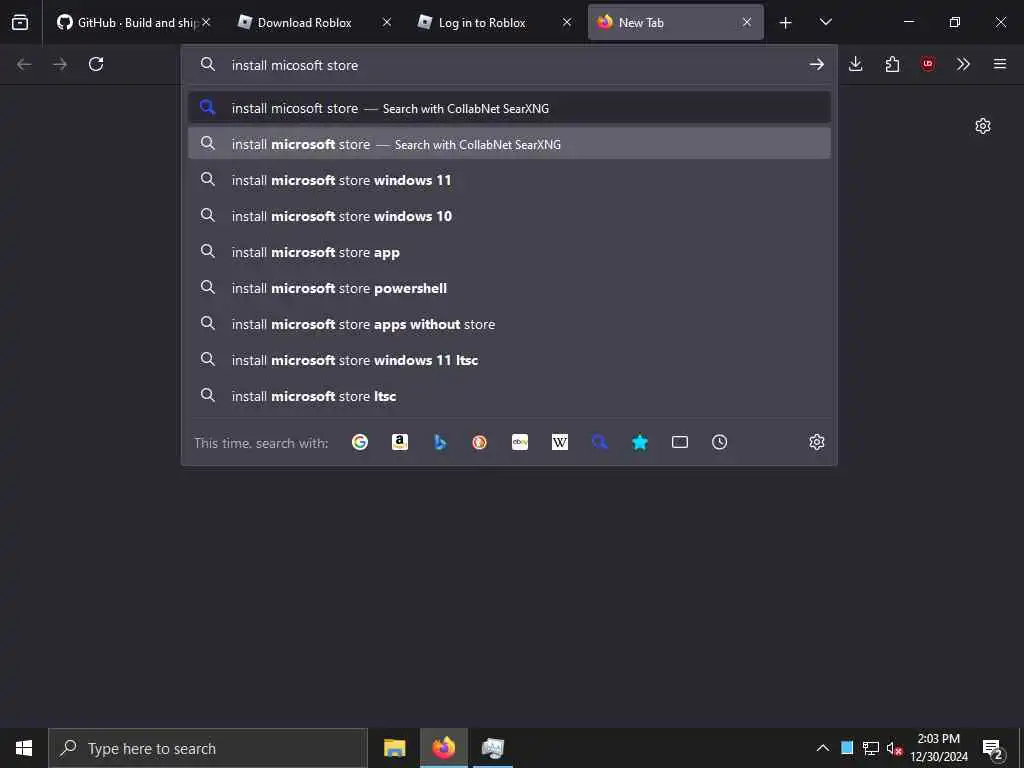Search this time with Google
Screen dimensions: 1024x768
pyautogui.click(x=360, y=442)
